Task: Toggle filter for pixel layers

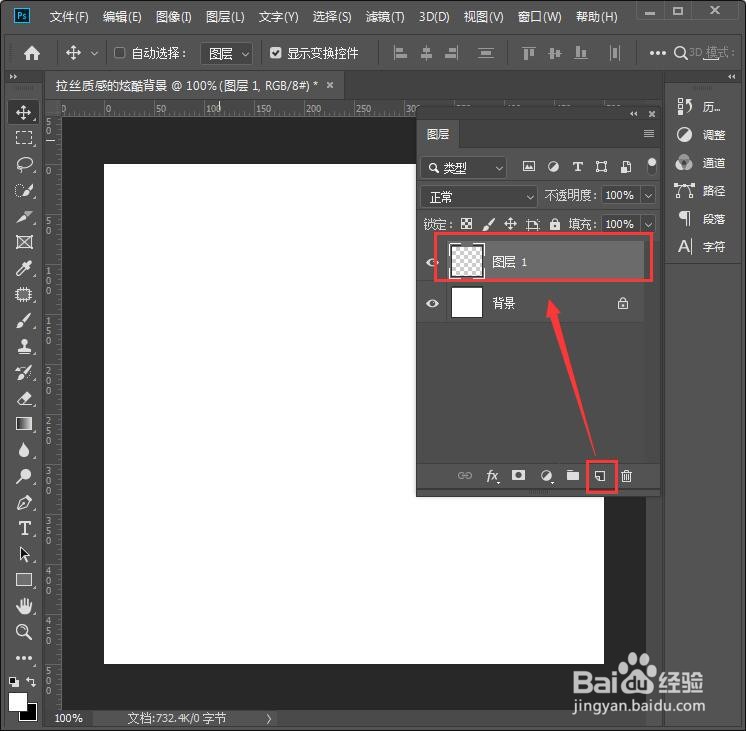Action: (529, 167)
